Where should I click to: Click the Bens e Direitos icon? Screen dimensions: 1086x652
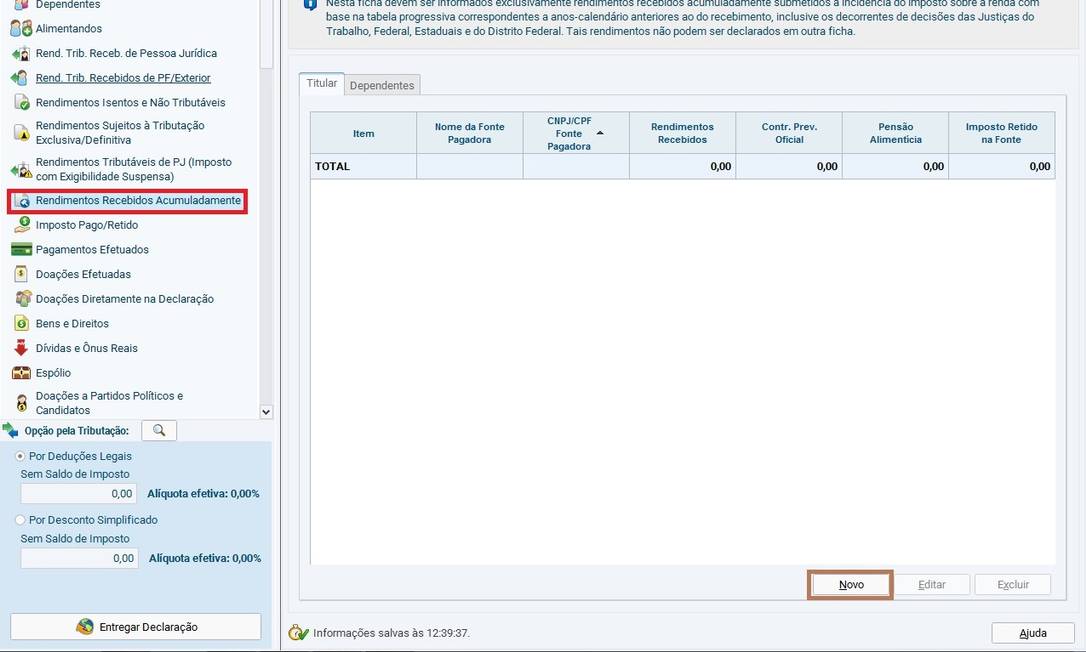(21, 324)
